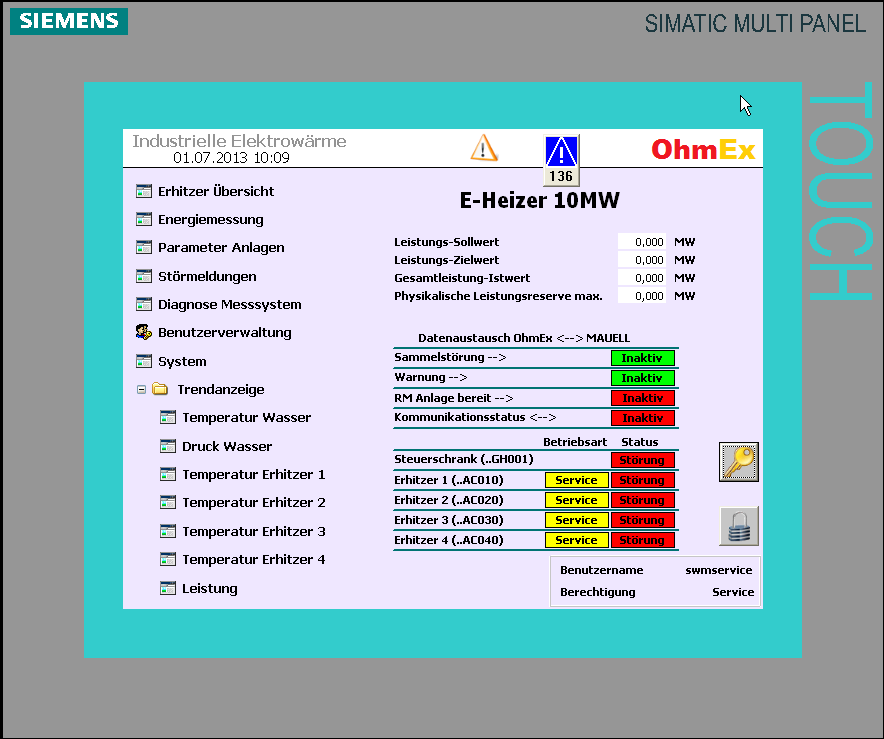
Task: Click the screen icon beside Temperatur Erhitzer 1
Action: tap(168, 475)
